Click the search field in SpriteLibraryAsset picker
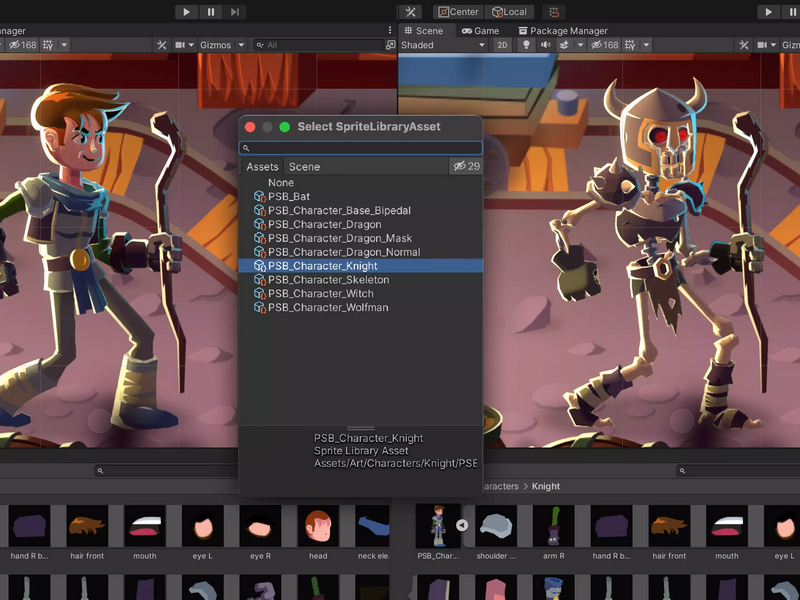The height and width of the screenshot is (600, 800). (361, 148)
